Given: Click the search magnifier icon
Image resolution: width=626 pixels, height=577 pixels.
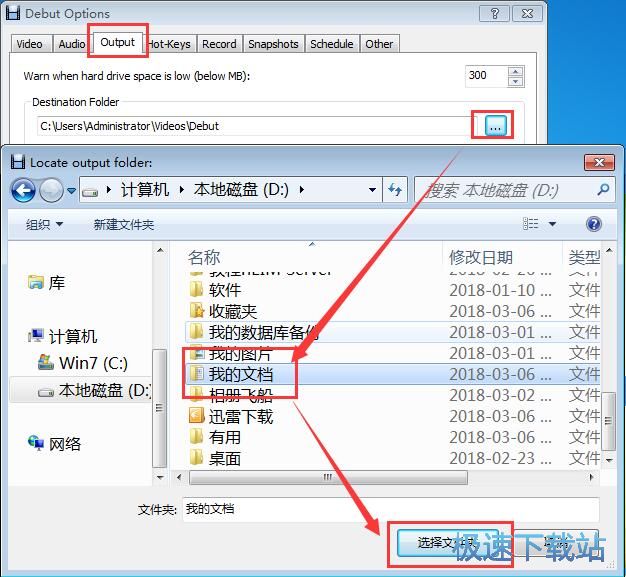Looking at the screenshot, I should click(603, 190).
